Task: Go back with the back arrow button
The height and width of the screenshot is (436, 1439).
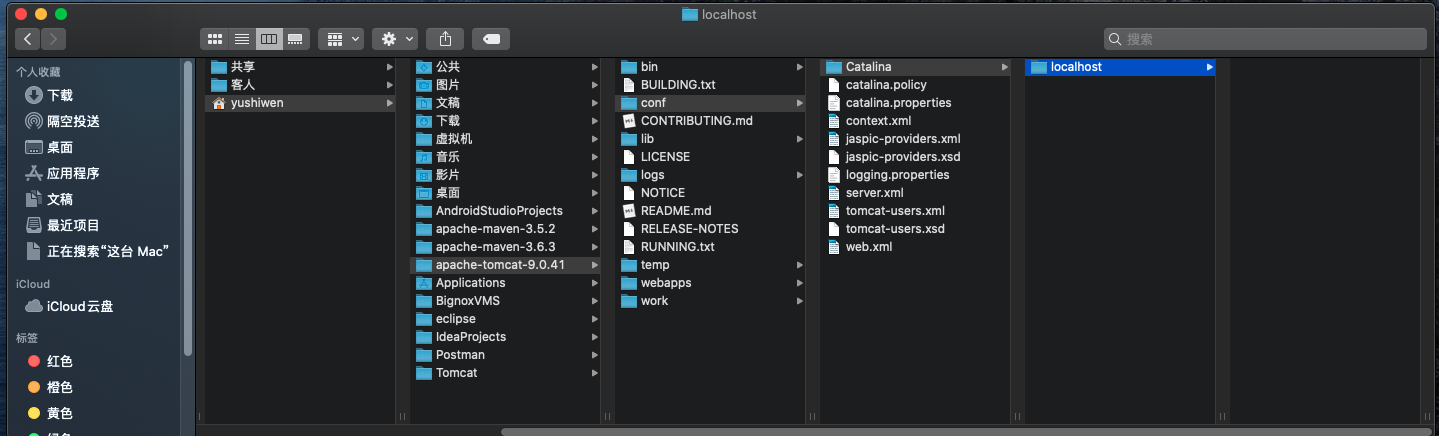Action: tap(27, 39)
